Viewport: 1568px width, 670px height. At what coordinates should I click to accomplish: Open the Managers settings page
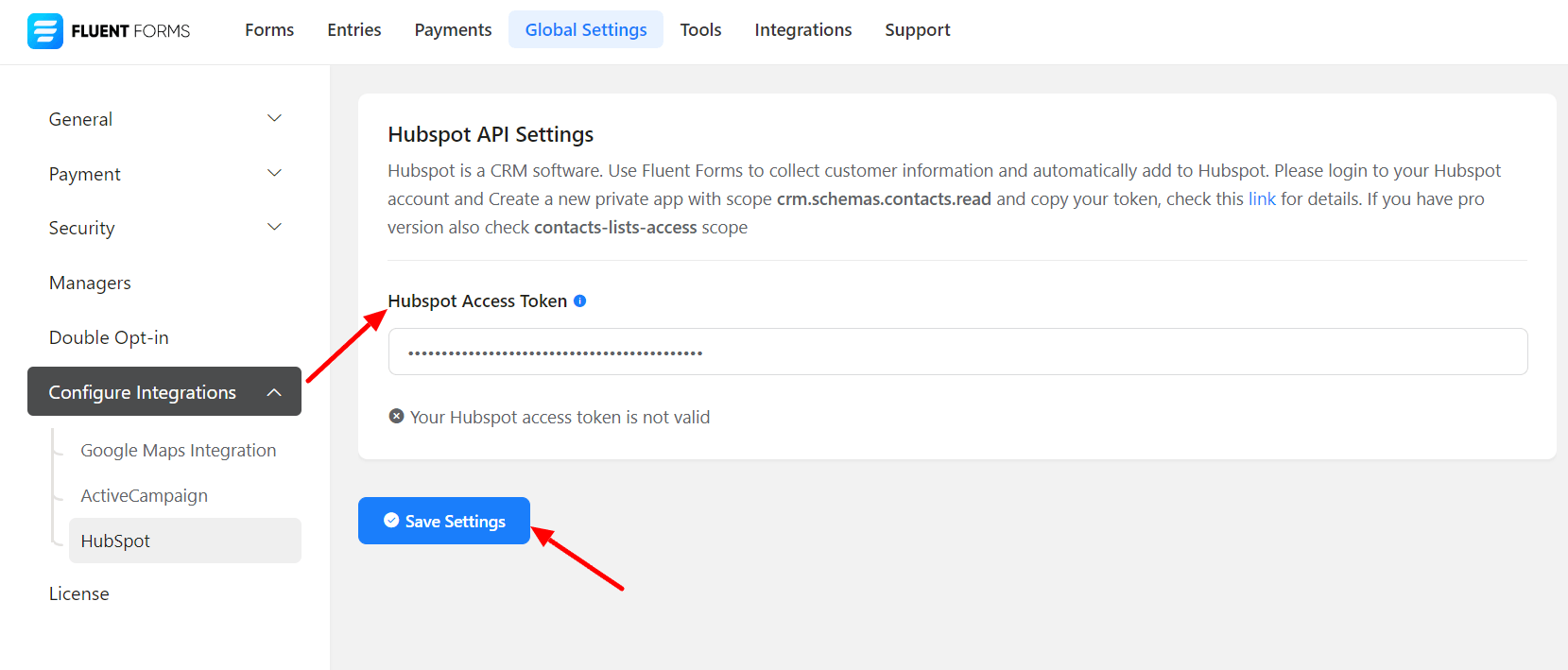(x=91, y=283)
